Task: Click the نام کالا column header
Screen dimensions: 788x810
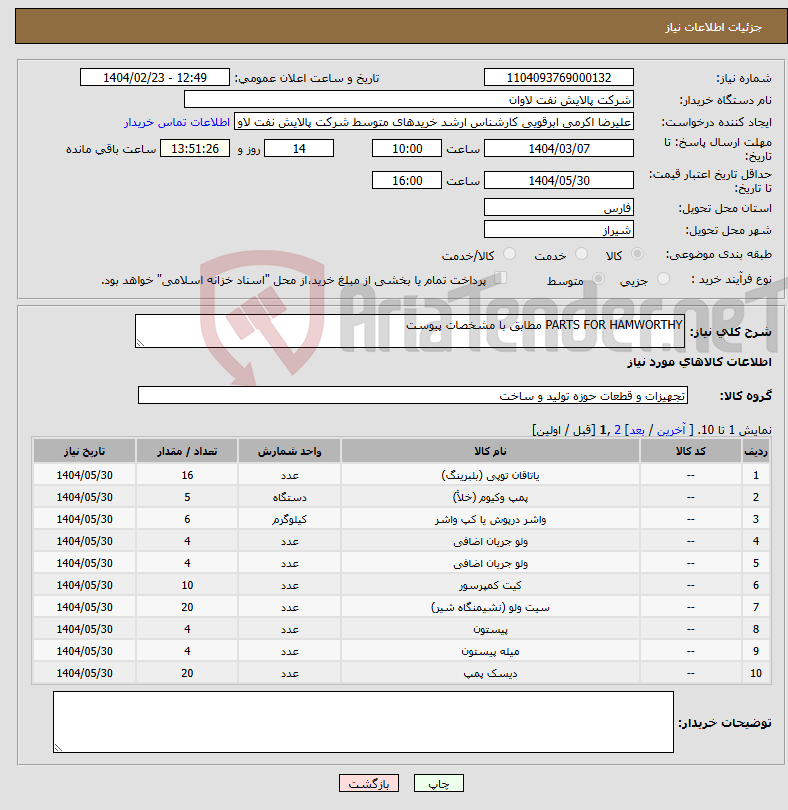Action: tap(490, 451)
